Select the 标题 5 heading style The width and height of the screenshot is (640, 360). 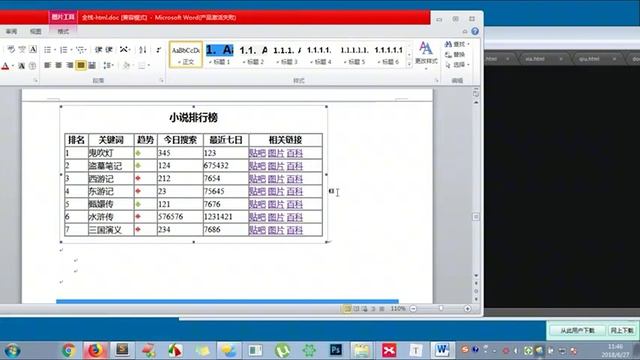tap(354, 54)
